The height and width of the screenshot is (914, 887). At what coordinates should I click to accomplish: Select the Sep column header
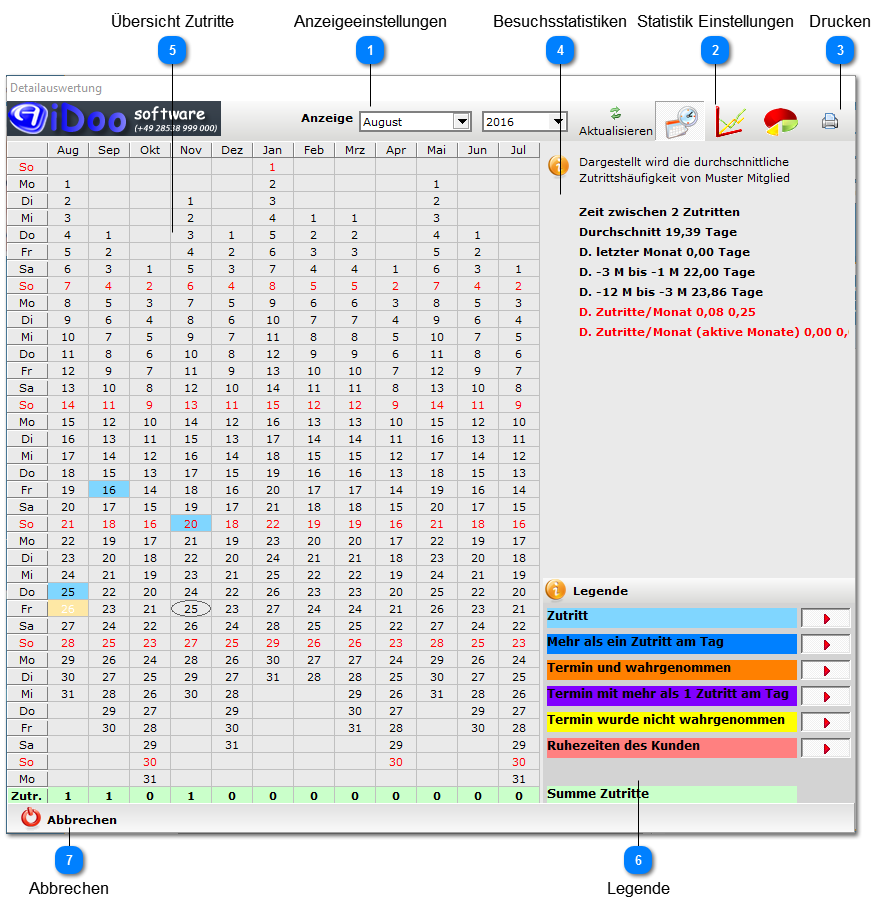108,150
